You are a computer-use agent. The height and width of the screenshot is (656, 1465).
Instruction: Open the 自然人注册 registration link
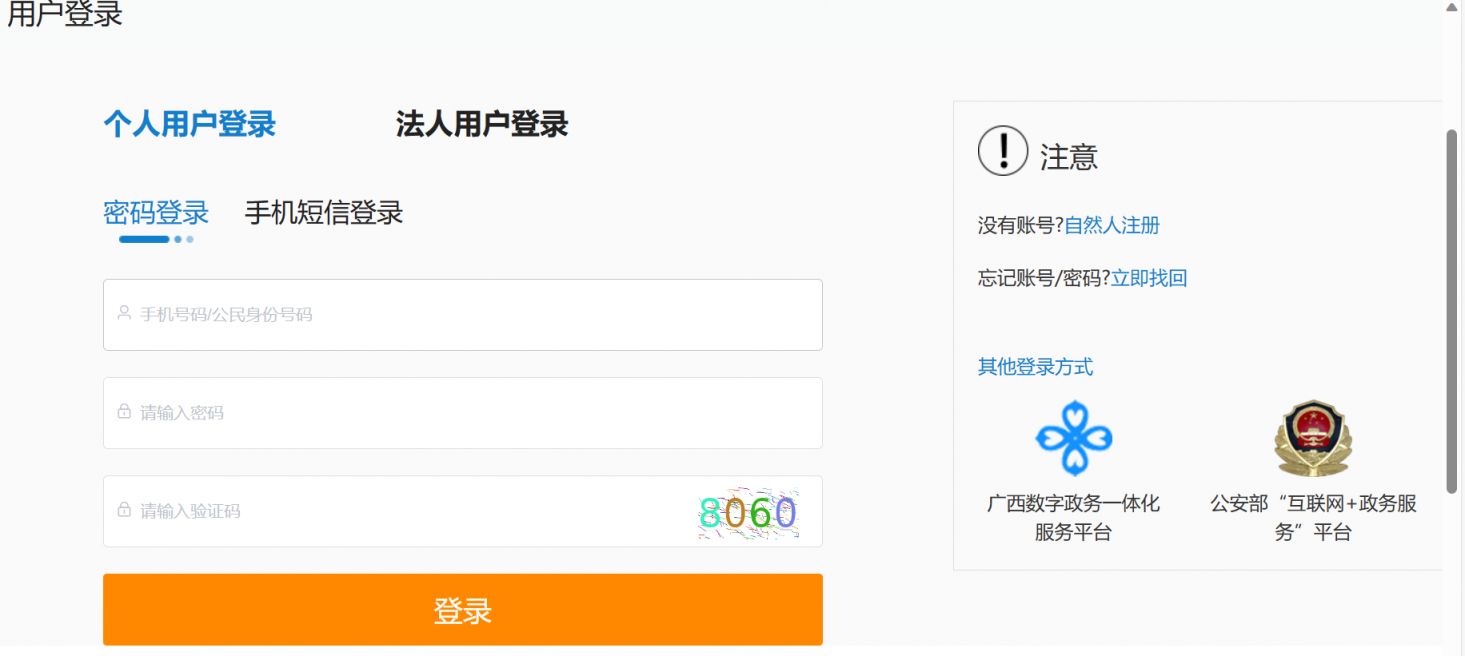coord(1111,225)
